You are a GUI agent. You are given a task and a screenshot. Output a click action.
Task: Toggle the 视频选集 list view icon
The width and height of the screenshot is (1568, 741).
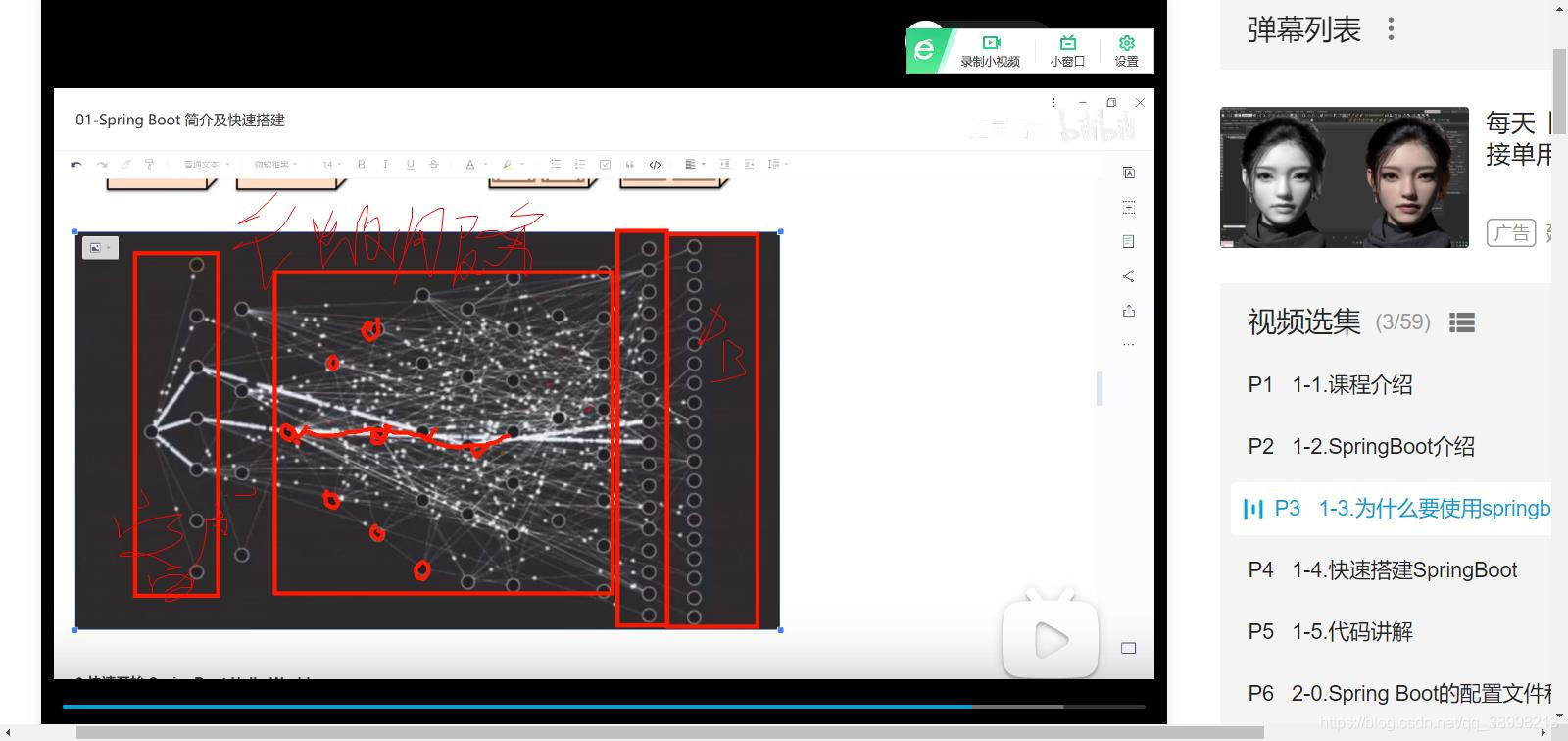click(x=1462, y=322)
